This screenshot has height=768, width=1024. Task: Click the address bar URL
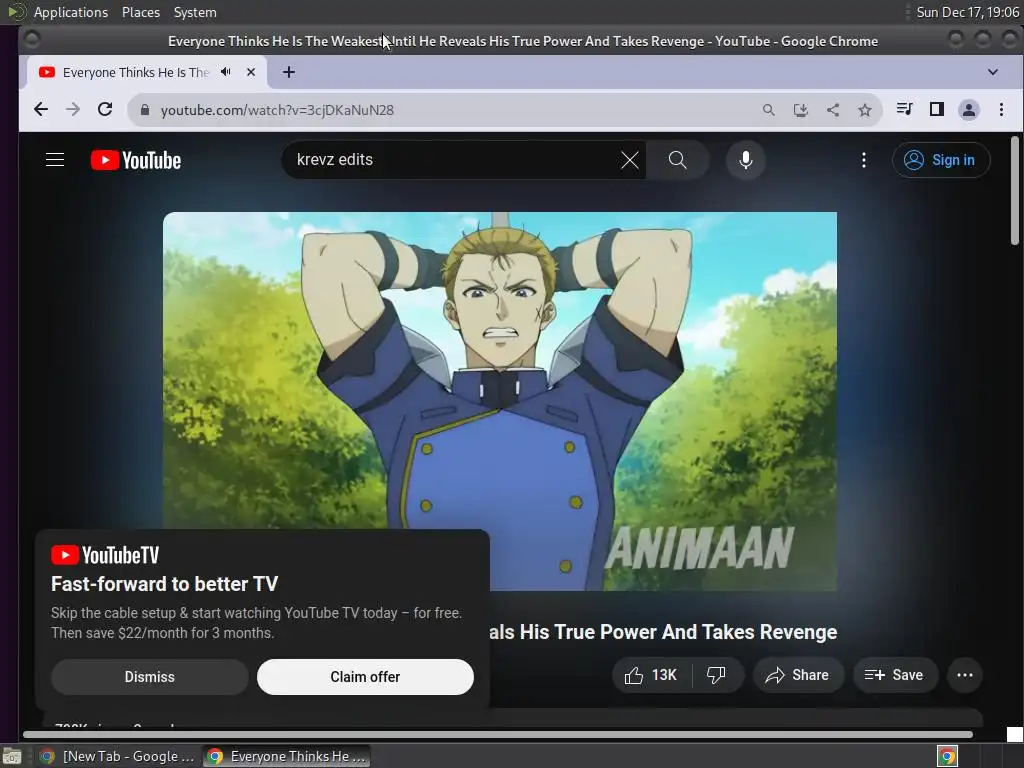pos(277,110)
